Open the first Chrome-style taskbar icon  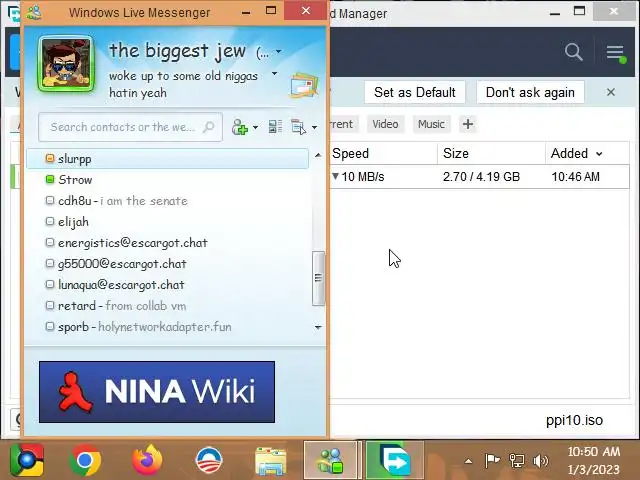(x=27, y=460)
